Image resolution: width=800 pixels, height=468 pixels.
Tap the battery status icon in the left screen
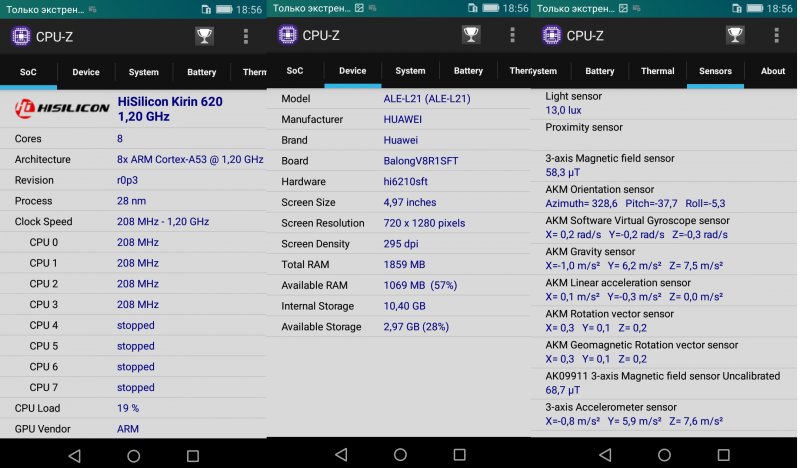(x=223, y=9)
